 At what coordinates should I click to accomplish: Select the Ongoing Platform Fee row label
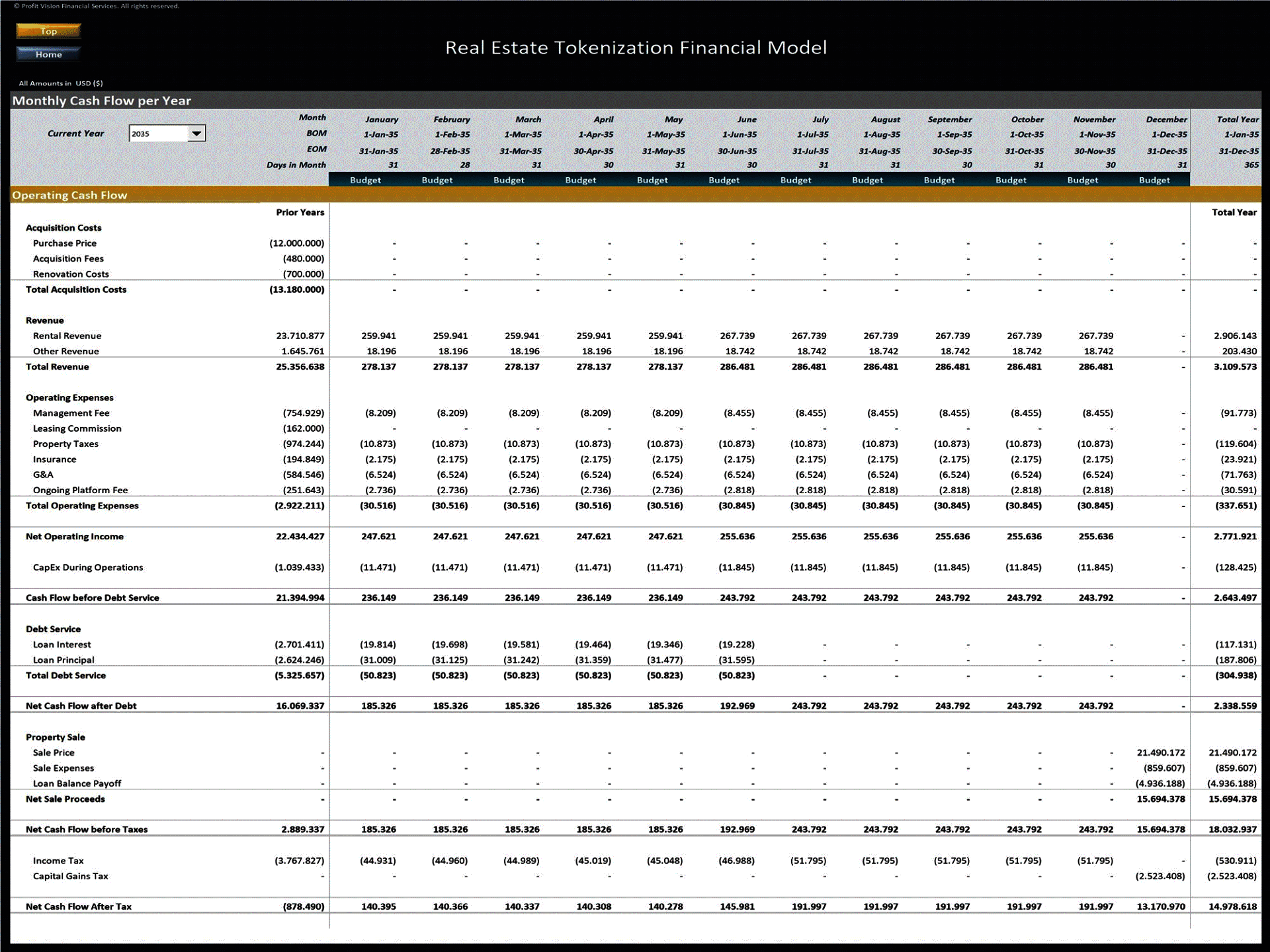(80, 490)
